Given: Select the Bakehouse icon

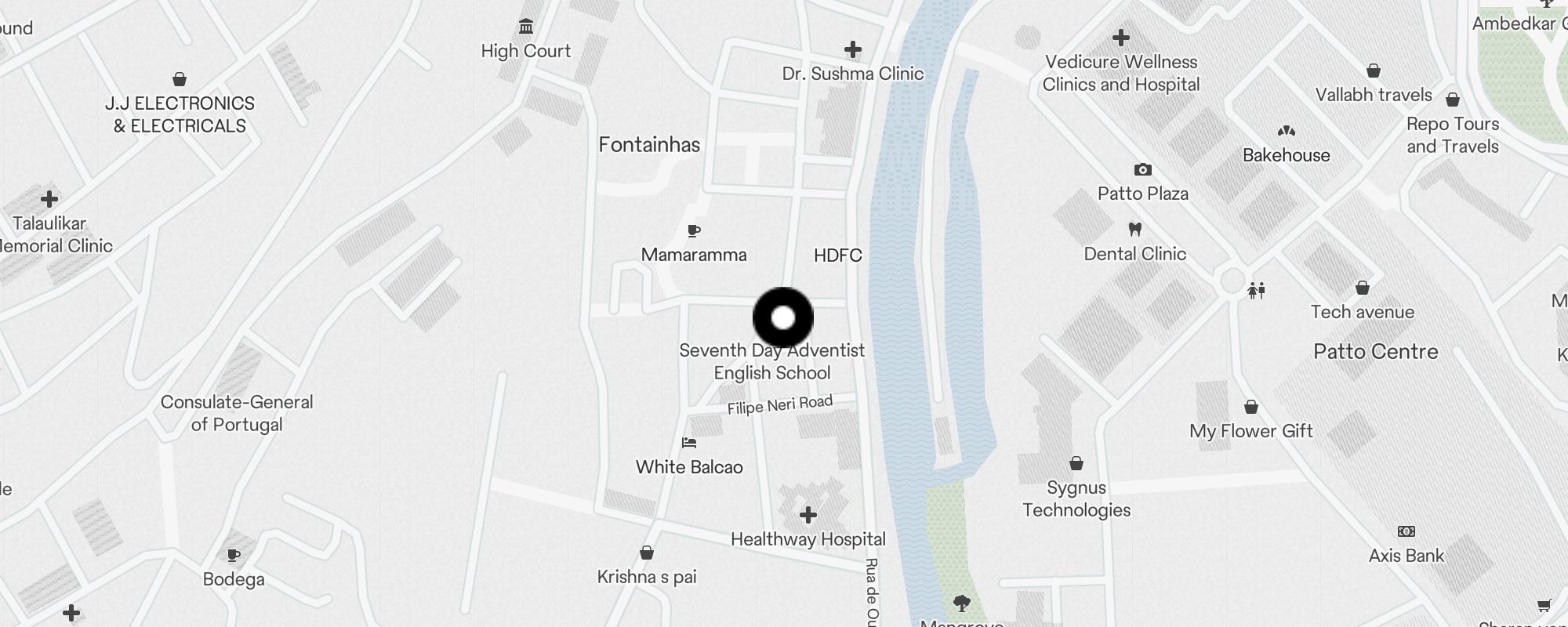Looking at the screenshot, I should click(1287, 131).
